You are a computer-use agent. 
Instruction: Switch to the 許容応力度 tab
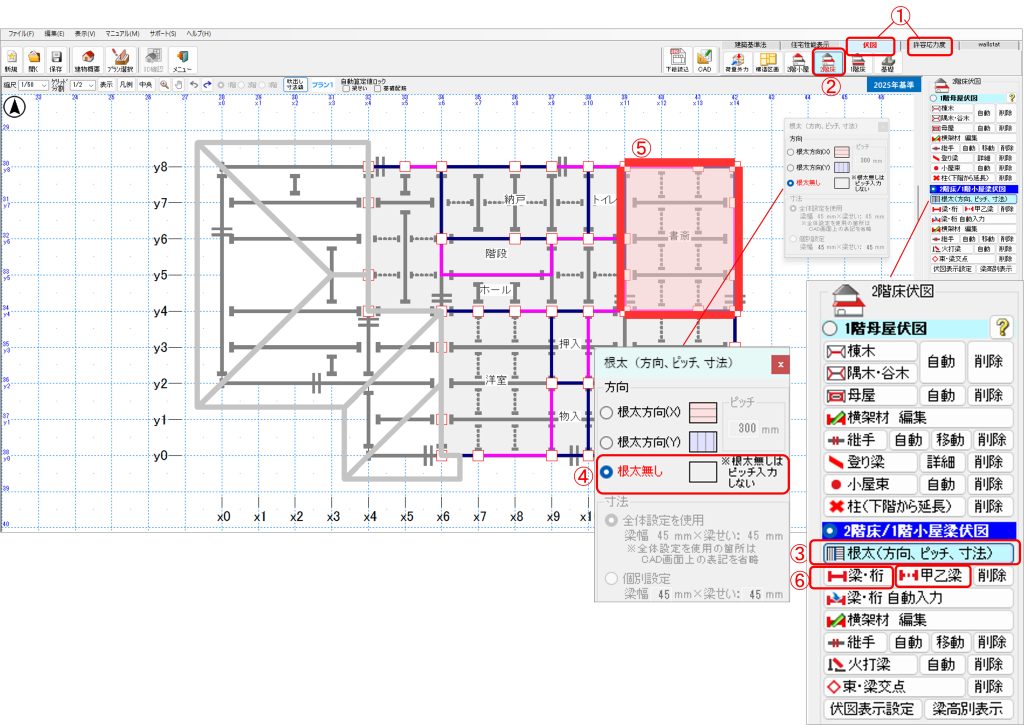point(929,45)
